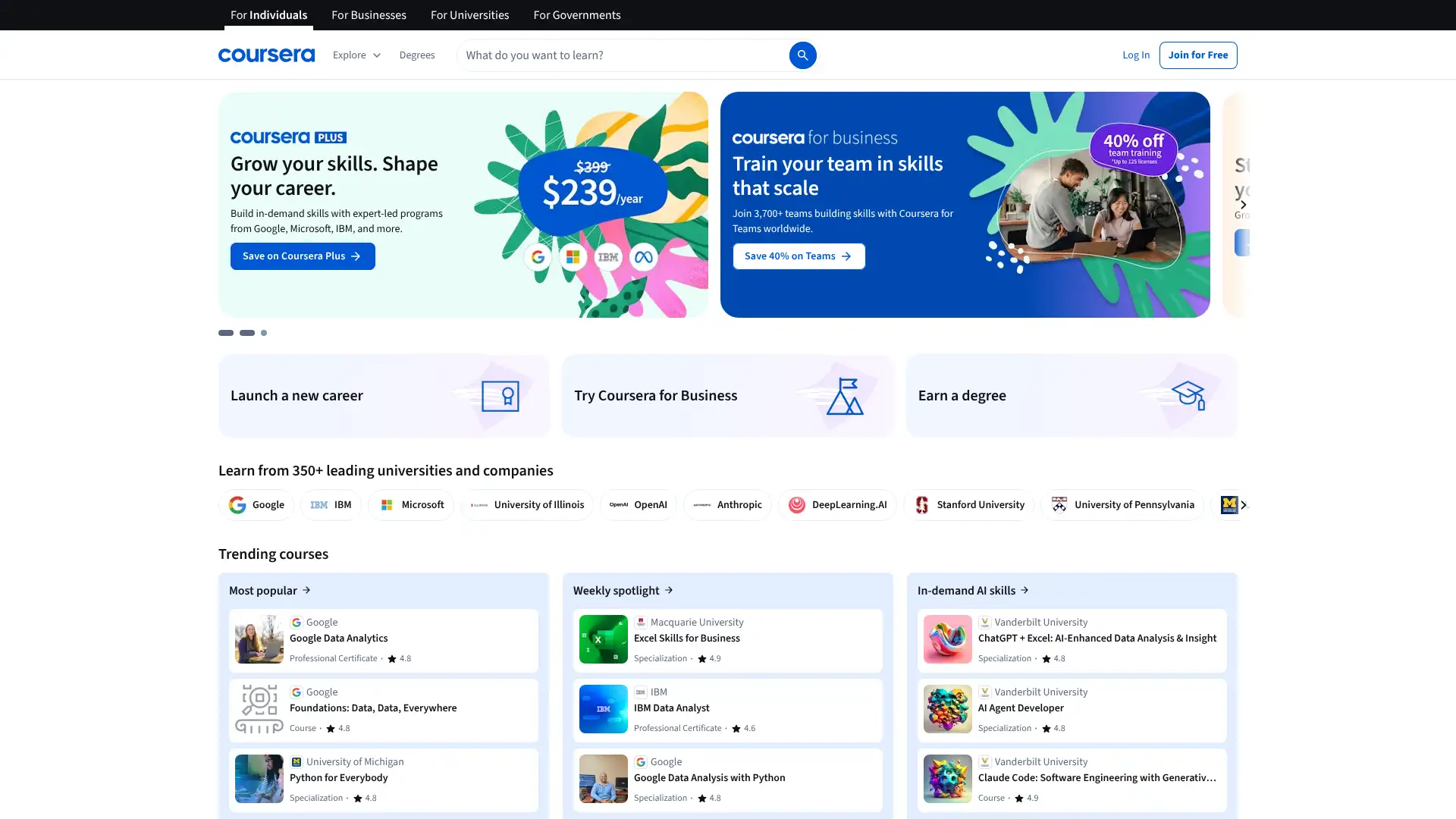Open the Degrees menu link
This screenshot has height=819, width=1456.
point(417,55)
